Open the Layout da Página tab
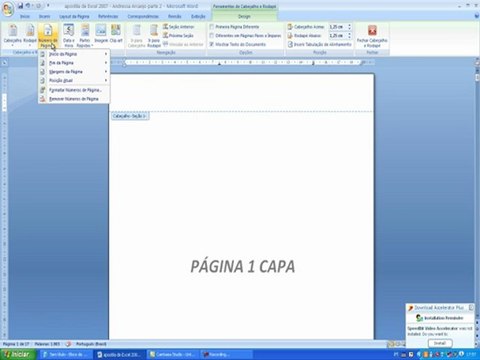Screen dimensions: 480x360 [74, 16]
